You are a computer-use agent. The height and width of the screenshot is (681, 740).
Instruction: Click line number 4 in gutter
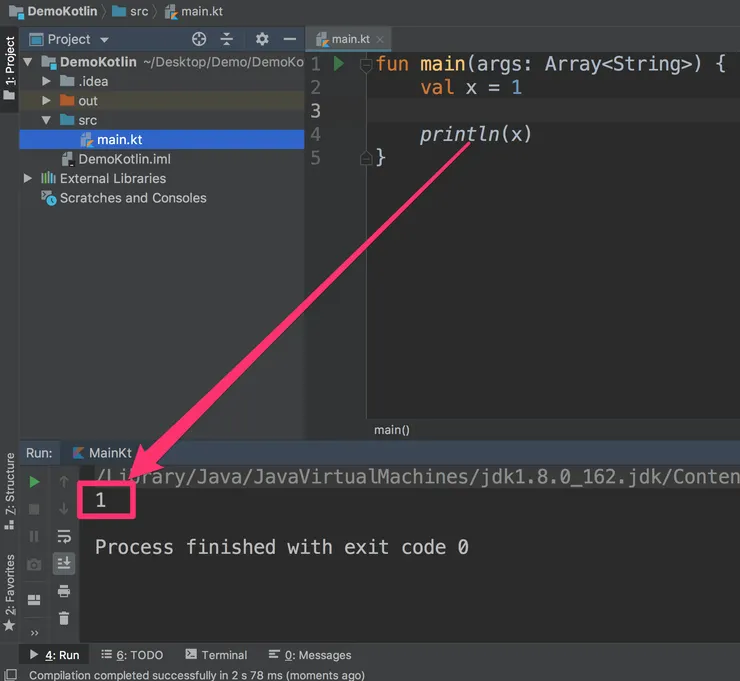316,135
